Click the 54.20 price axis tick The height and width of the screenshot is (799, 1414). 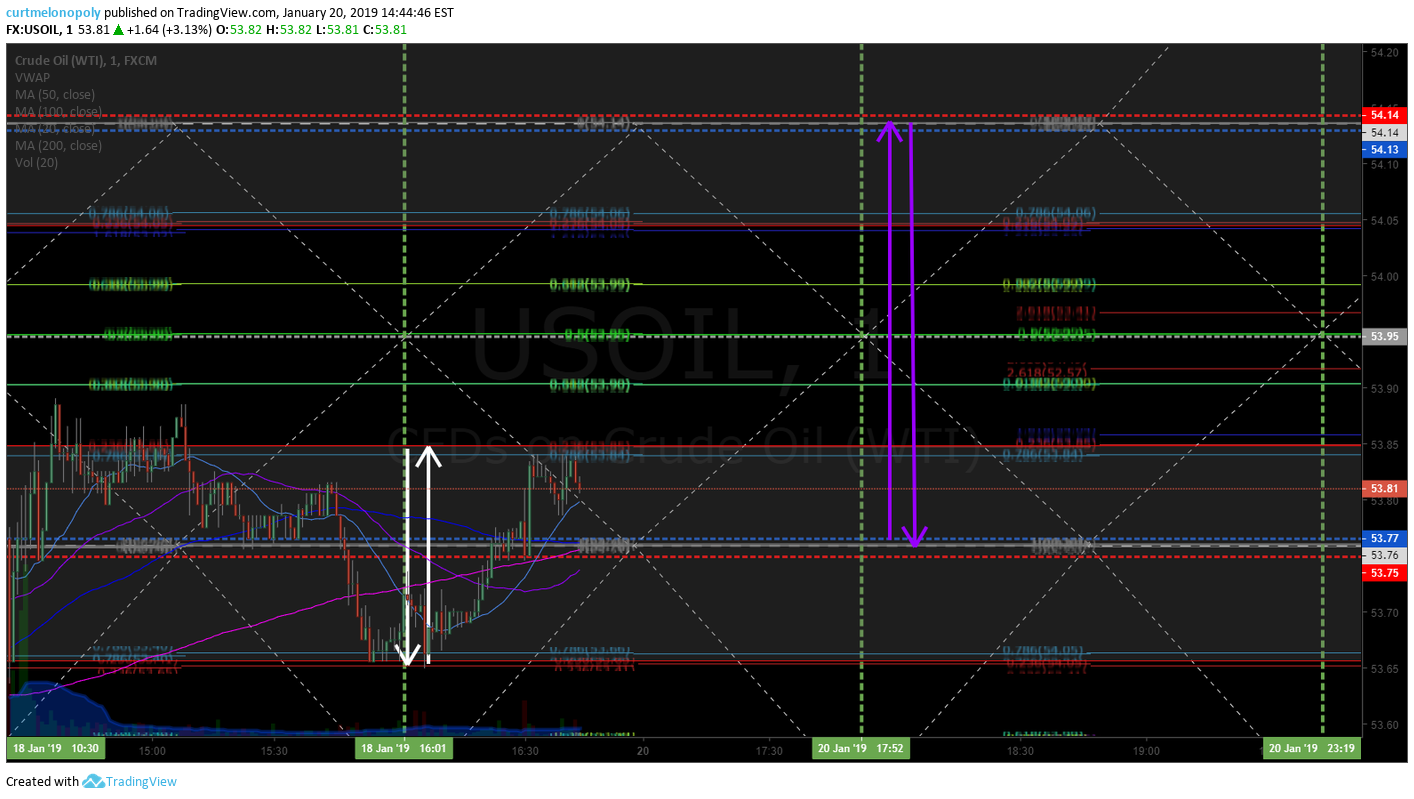coord(1385,53)
